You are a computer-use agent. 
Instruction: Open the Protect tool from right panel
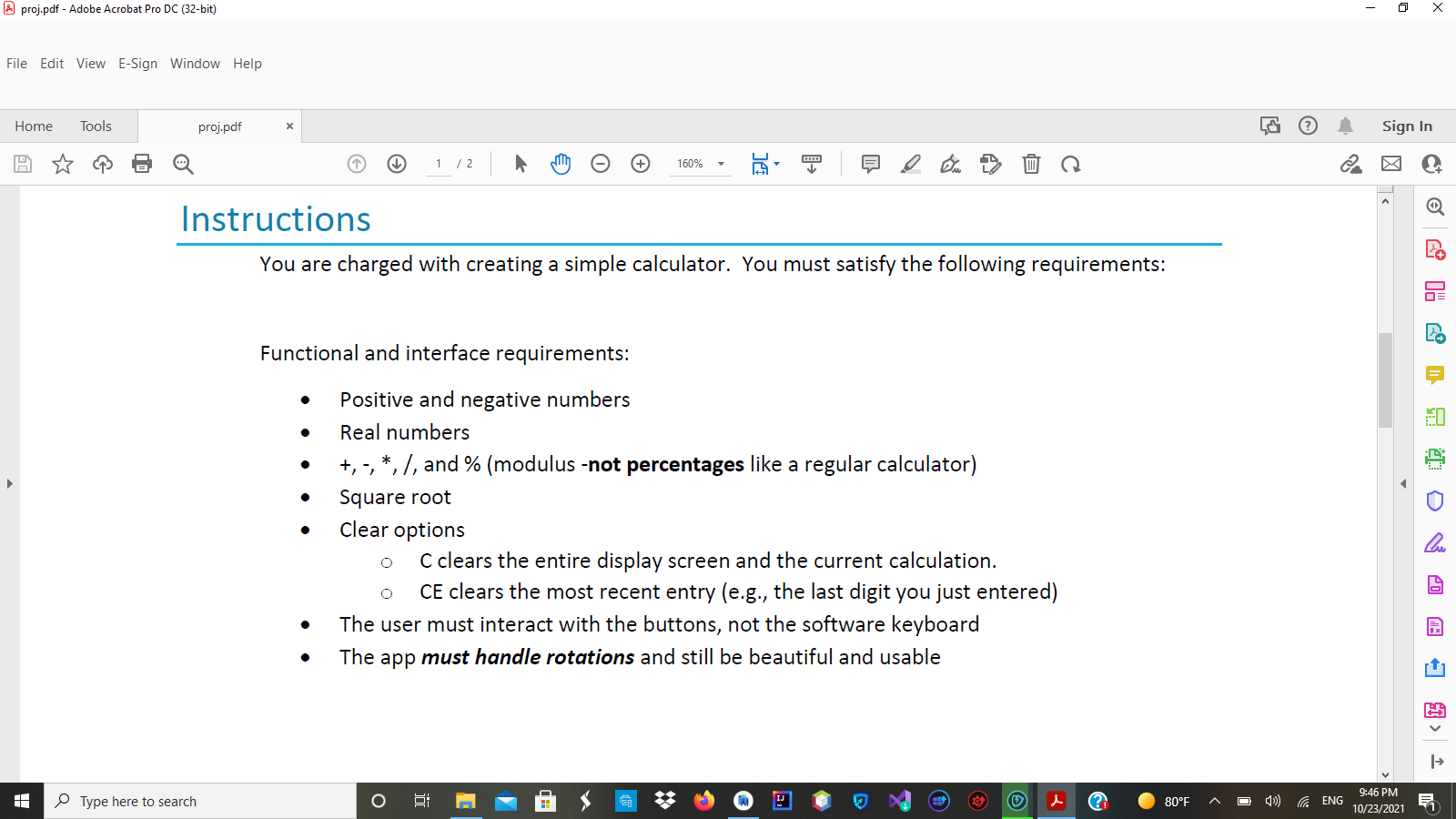pyautogui.click(x=1435, y=500)
